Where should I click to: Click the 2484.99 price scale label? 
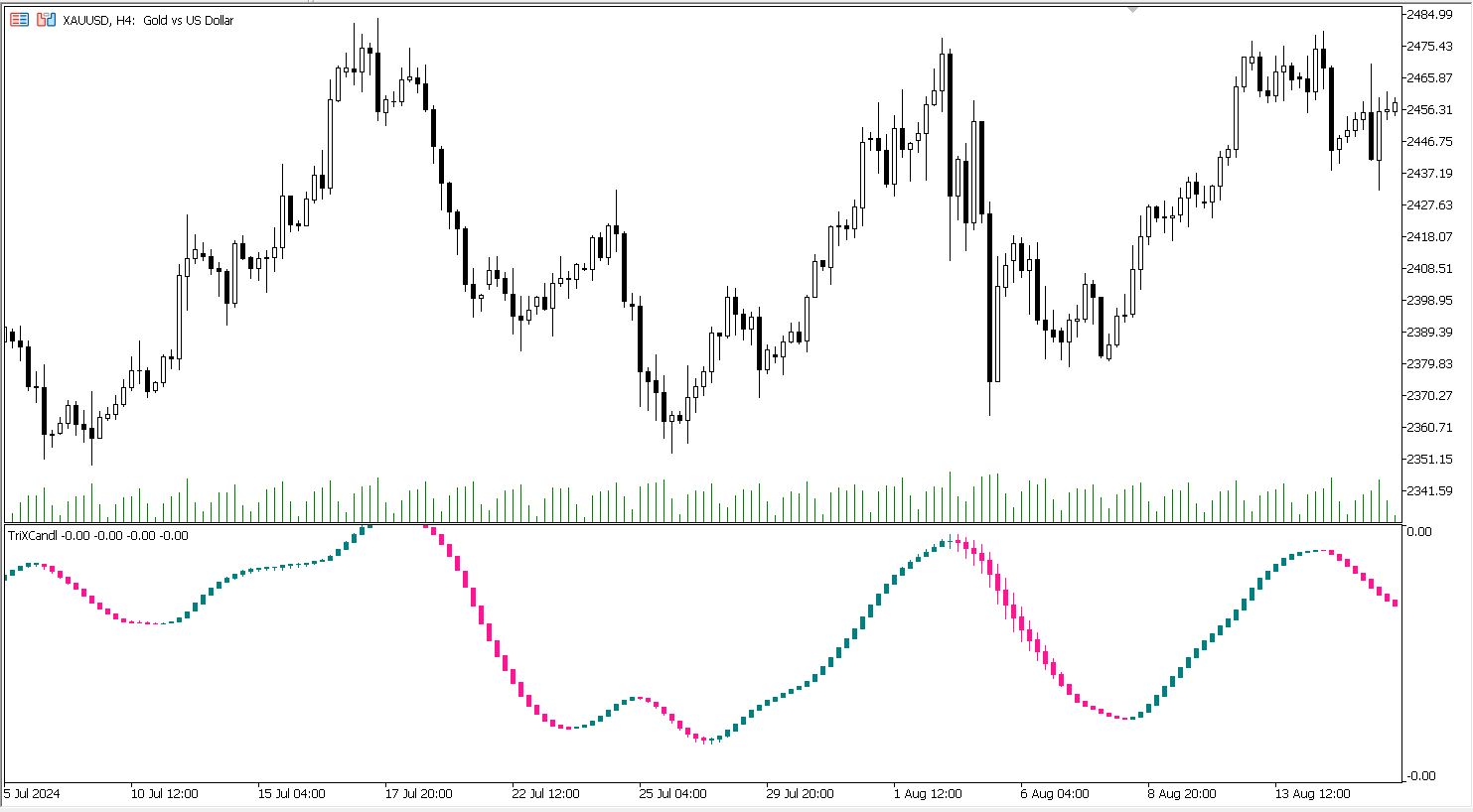1428,15
